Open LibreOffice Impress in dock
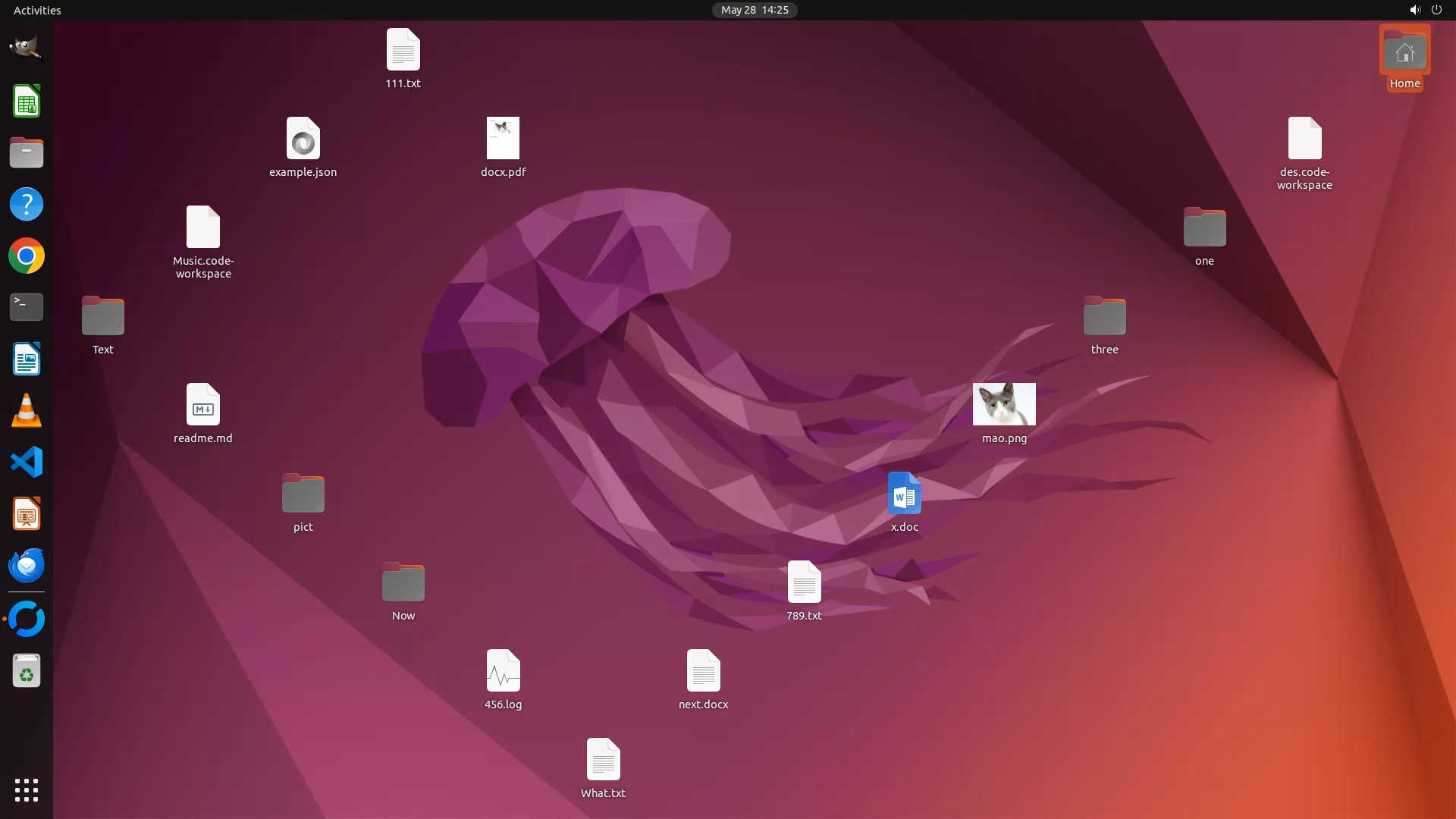1456x819 pixels. point(26,514)
